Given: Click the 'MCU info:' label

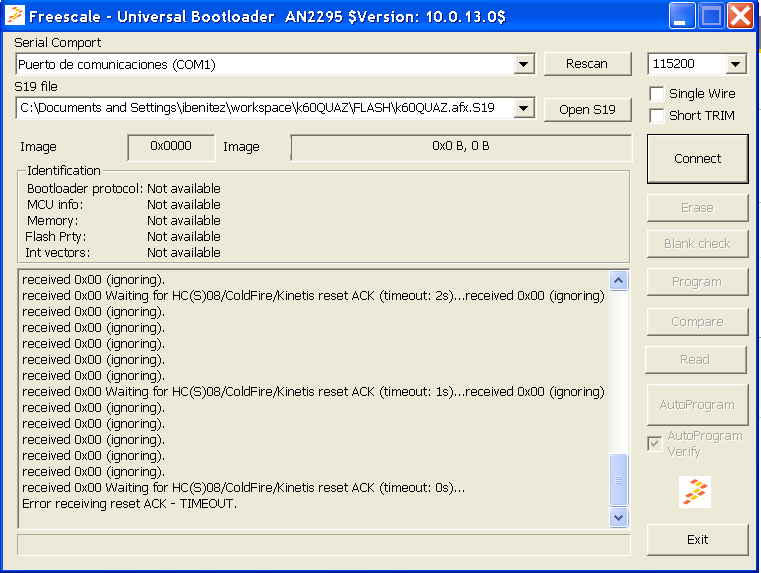Looking at the screenshot, I should (55, 204).
